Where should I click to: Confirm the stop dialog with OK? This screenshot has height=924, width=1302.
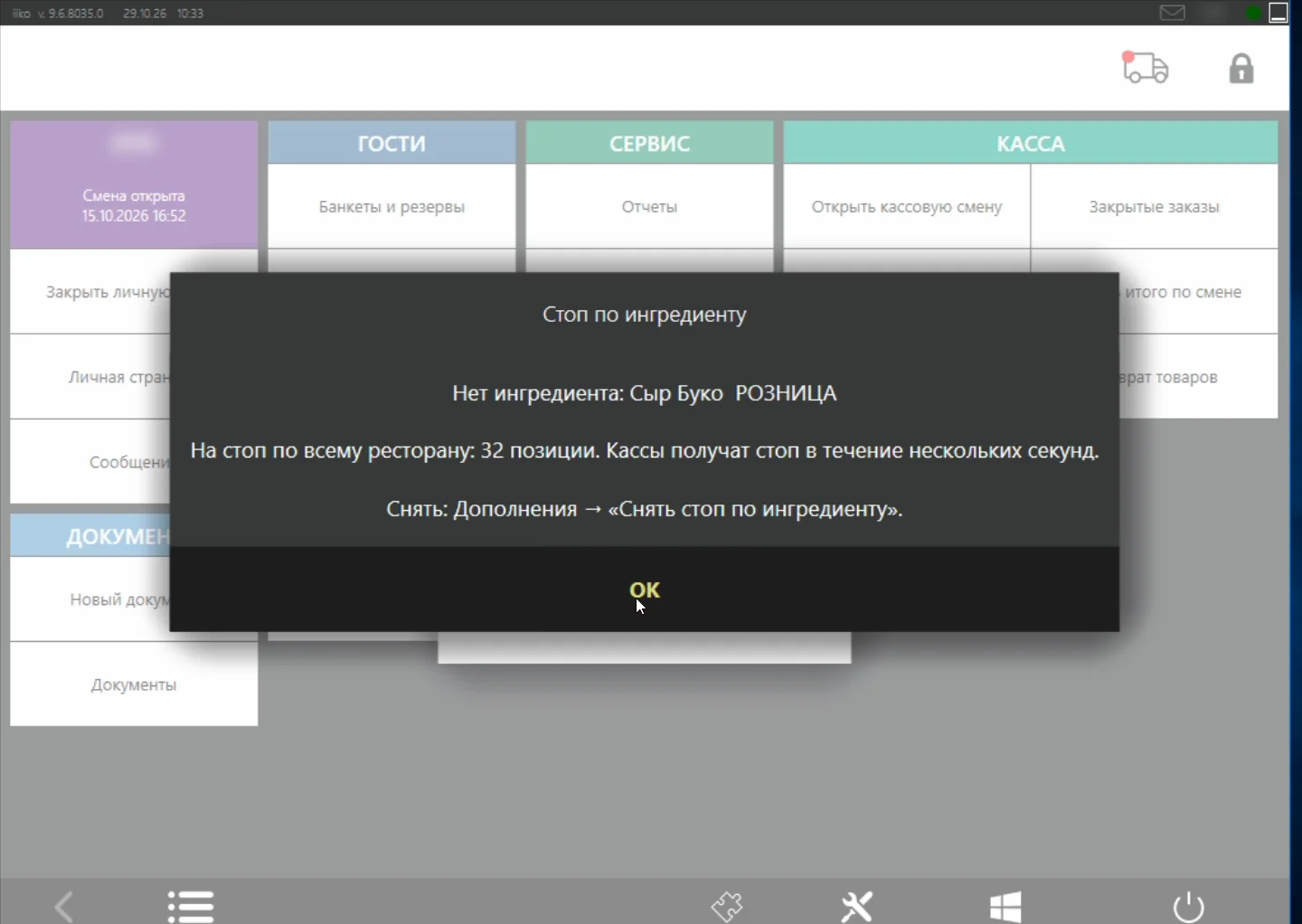point(645,589)
